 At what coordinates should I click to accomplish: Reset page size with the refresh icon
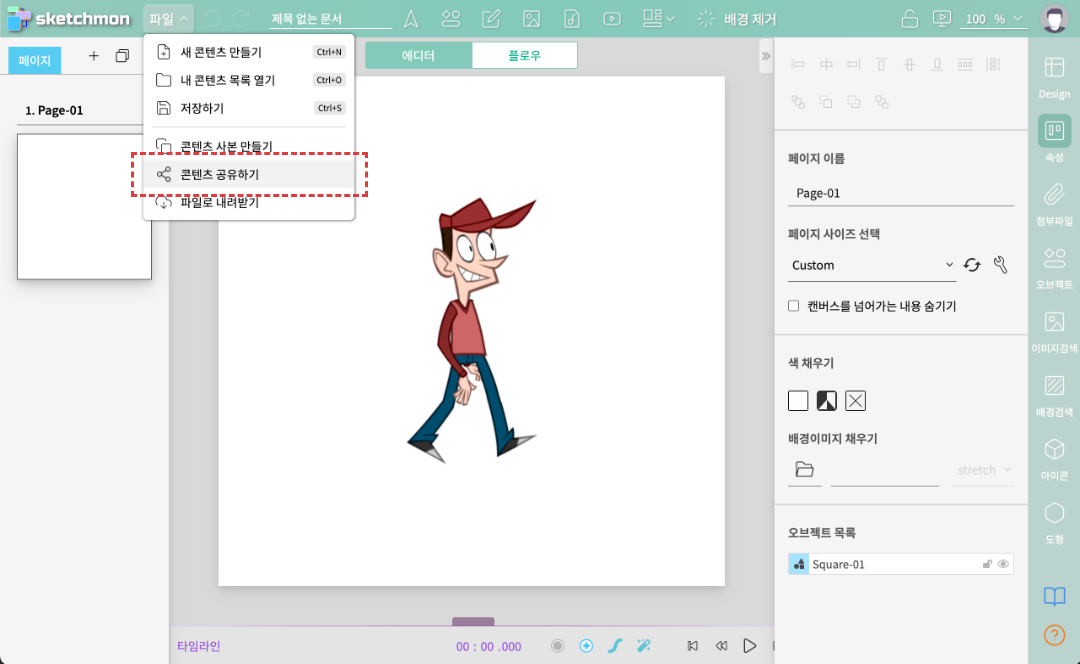[972, 265]
